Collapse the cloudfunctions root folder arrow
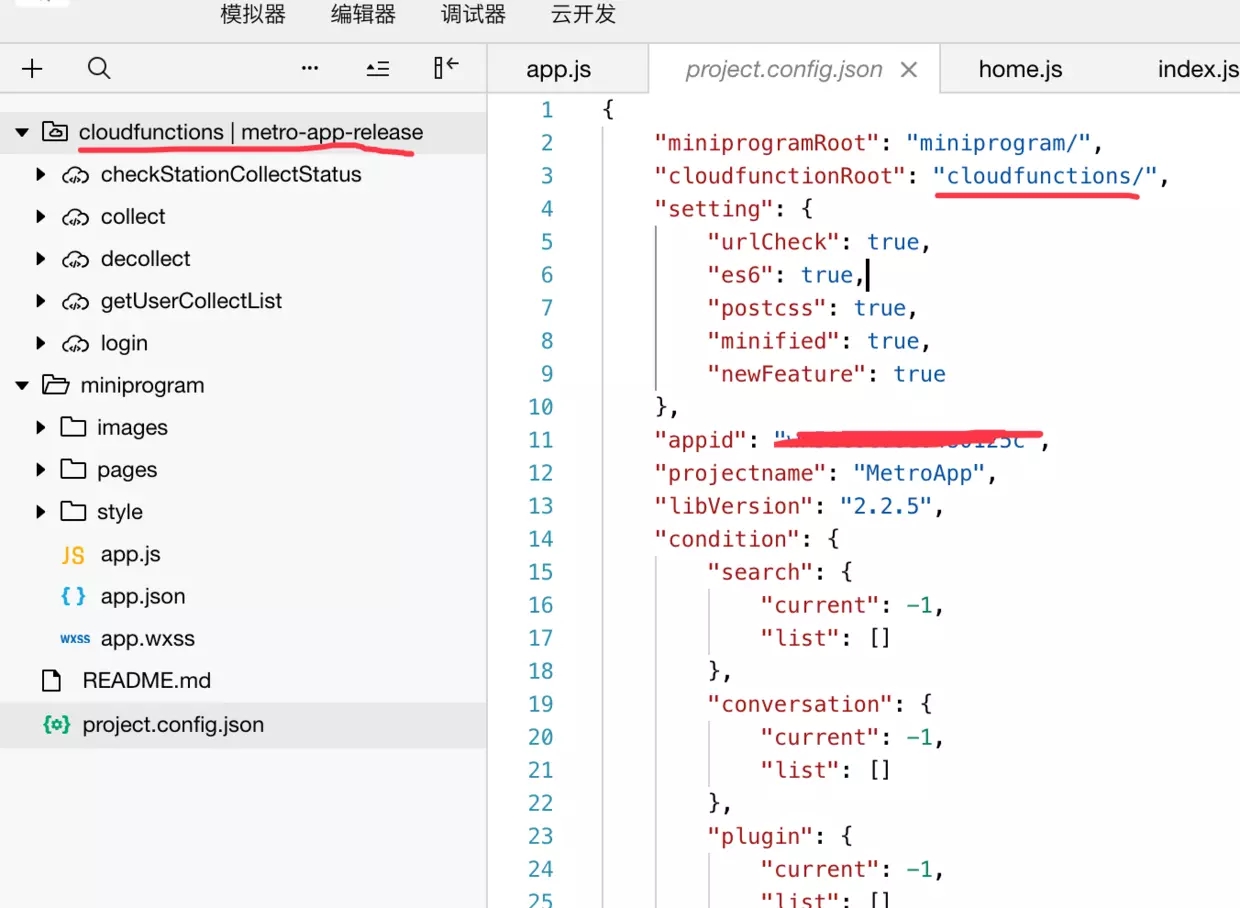Screen dimensions: 1240x908 tap(22, 132)
